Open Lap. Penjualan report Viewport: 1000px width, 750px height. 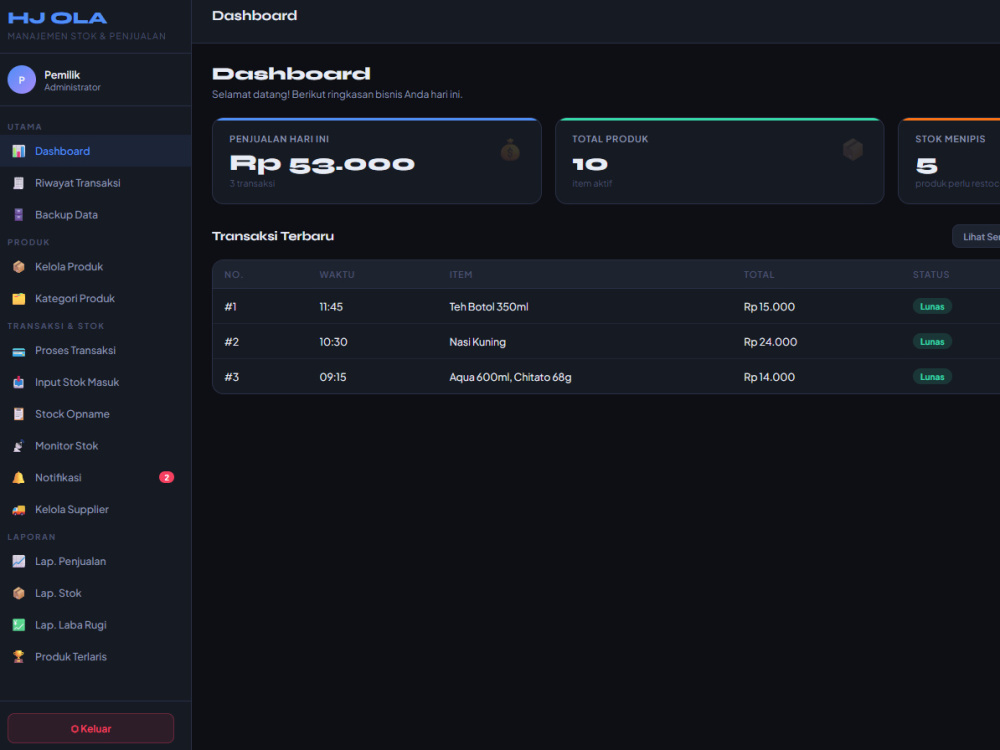tap(96, 561)
